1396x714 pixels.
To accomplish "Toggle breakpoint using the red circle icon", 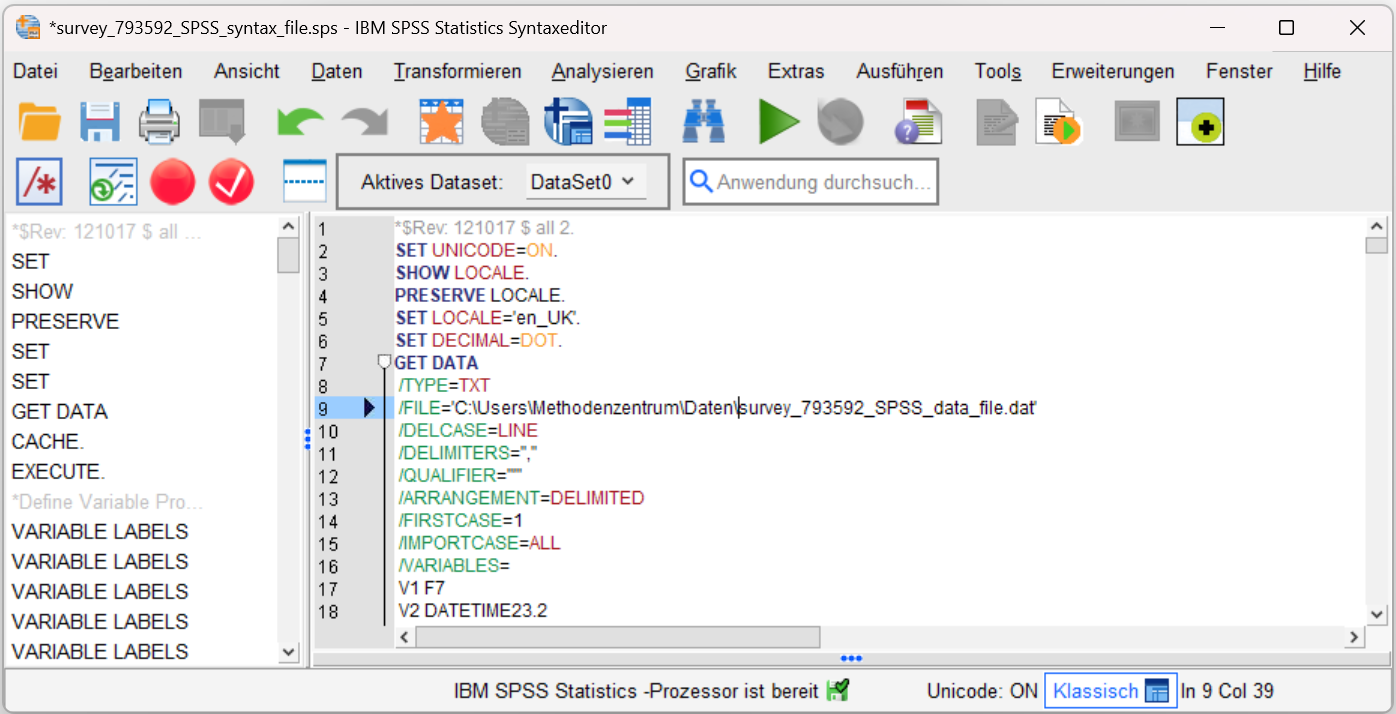I will point(172,182).
